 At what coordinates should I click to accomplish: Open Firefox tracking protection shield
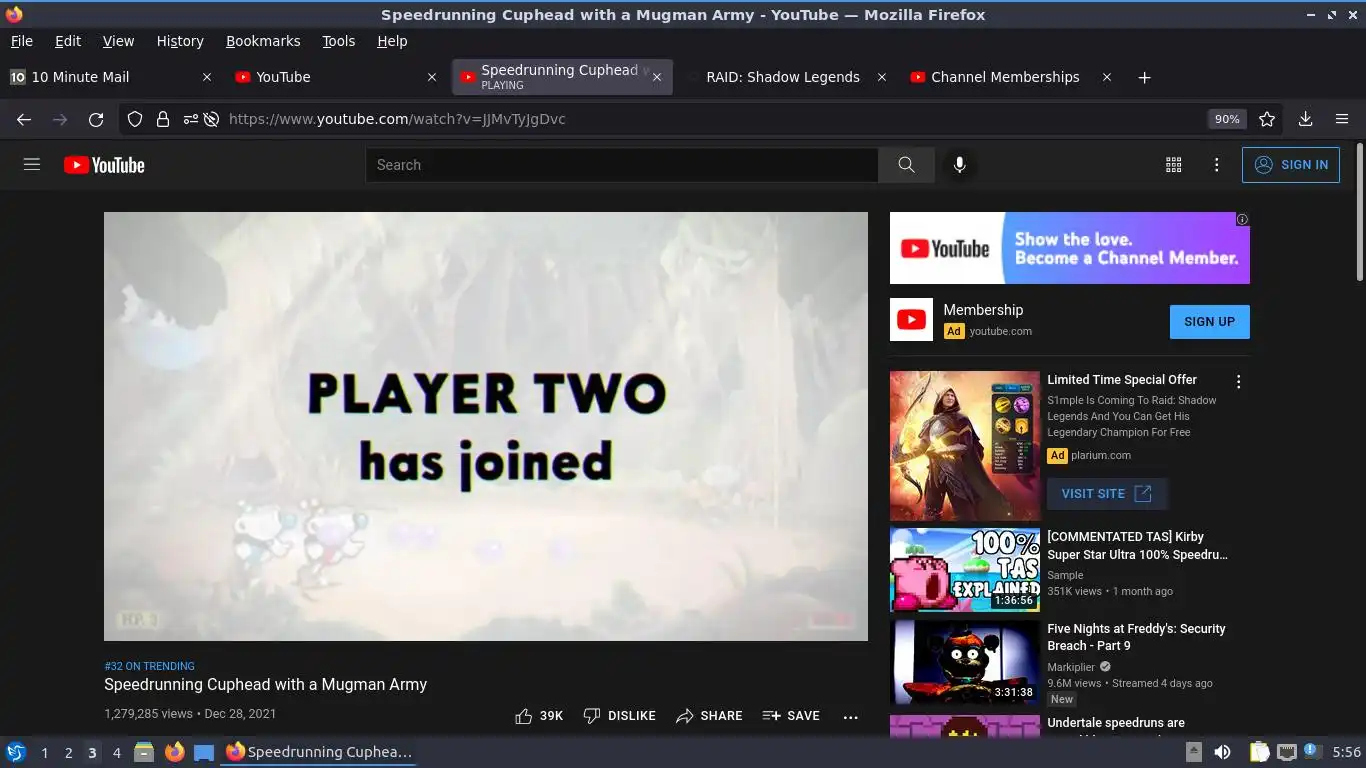(x=135, y=119)
